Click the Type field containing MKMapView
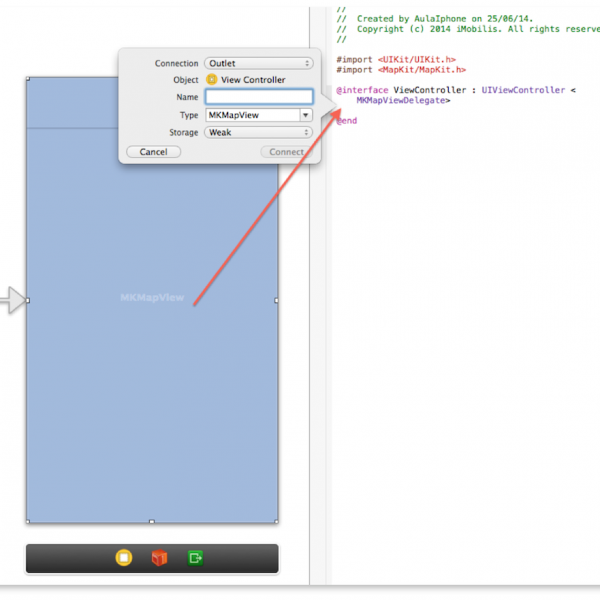 click(253, 115)
